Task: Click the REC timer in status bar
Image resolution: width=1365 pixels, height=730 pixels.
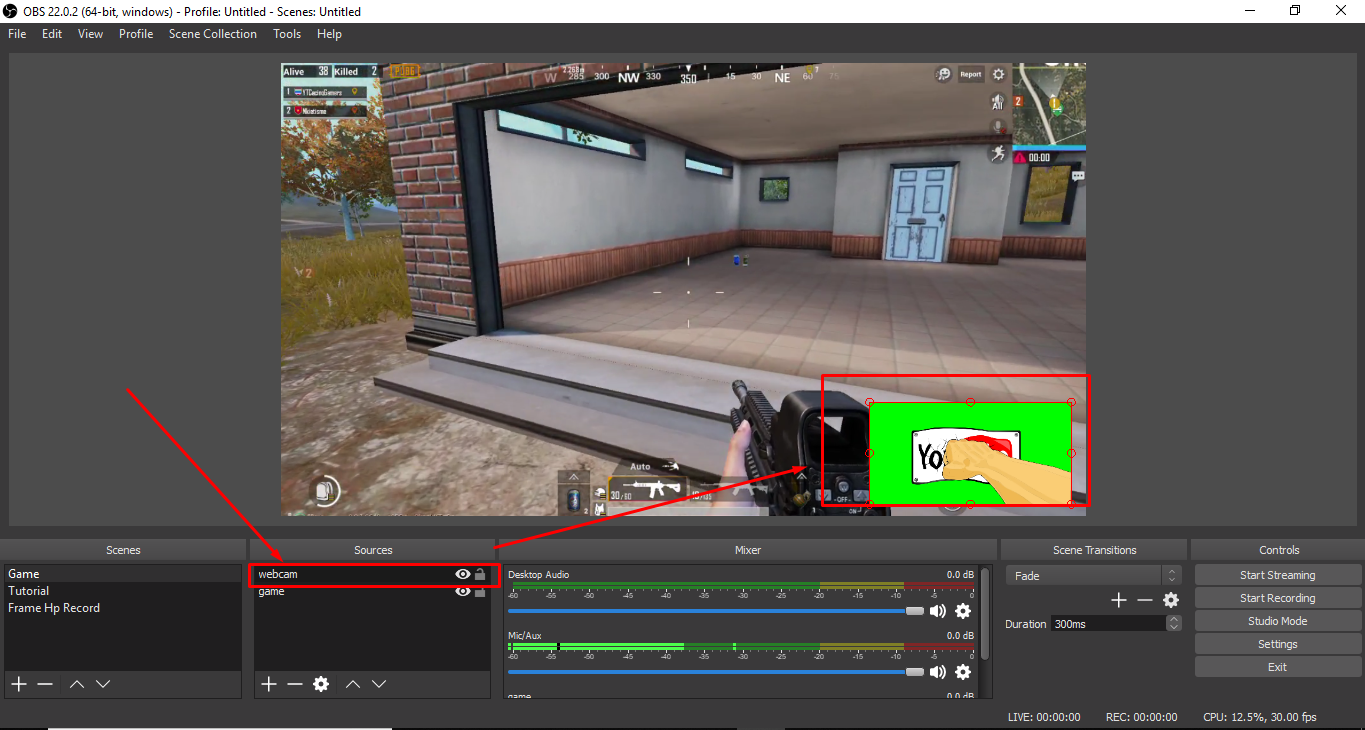Action: [x=1141, y=717]
